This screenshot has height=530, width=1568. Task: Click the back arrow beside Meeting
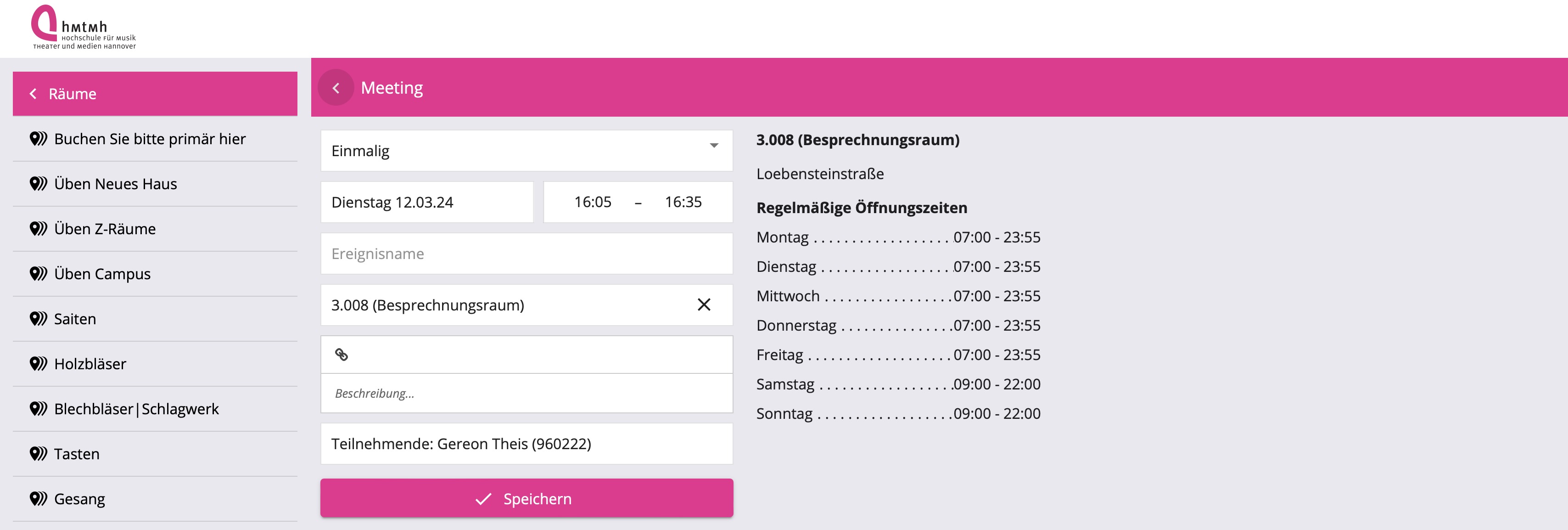click(336, 88)
